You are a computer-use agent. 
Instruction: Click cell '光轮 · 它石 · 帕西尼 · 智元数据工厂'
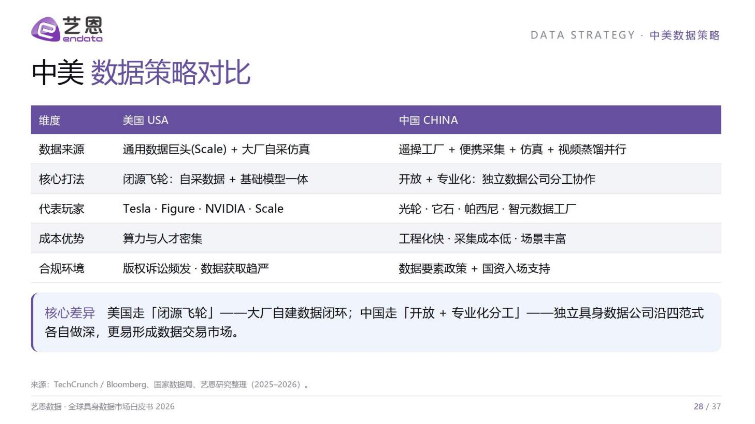coord(487,209)
